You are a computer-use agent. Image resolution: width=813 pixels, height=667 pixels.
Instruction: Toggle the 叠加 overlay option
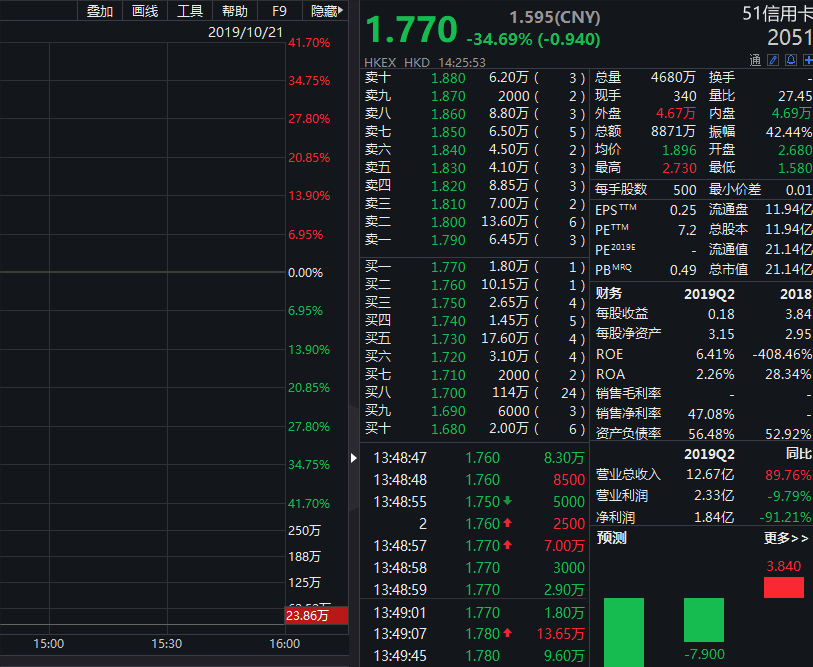pos(99,11)
